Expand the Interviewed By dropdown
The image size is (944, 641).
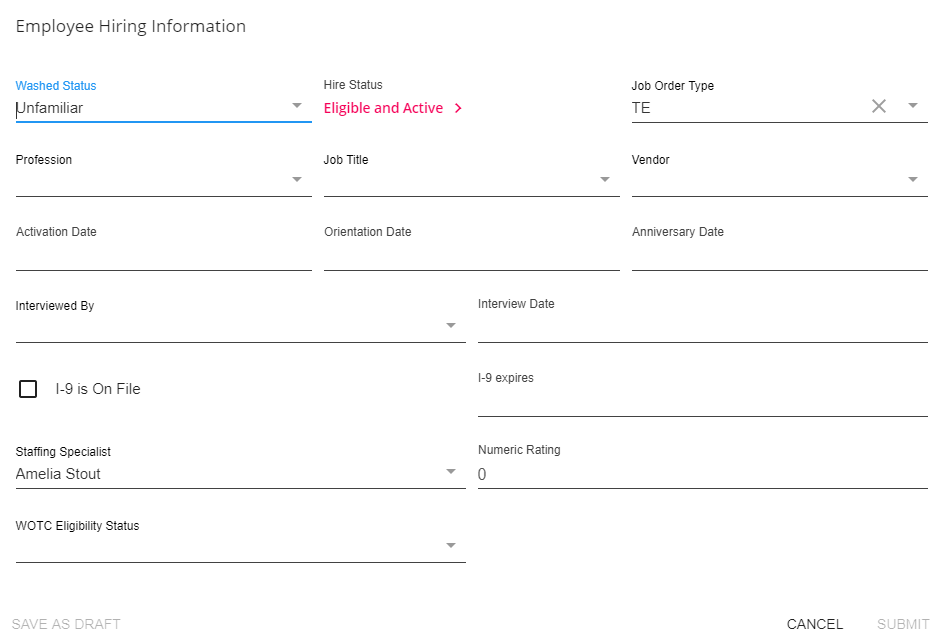coord(451,326)
